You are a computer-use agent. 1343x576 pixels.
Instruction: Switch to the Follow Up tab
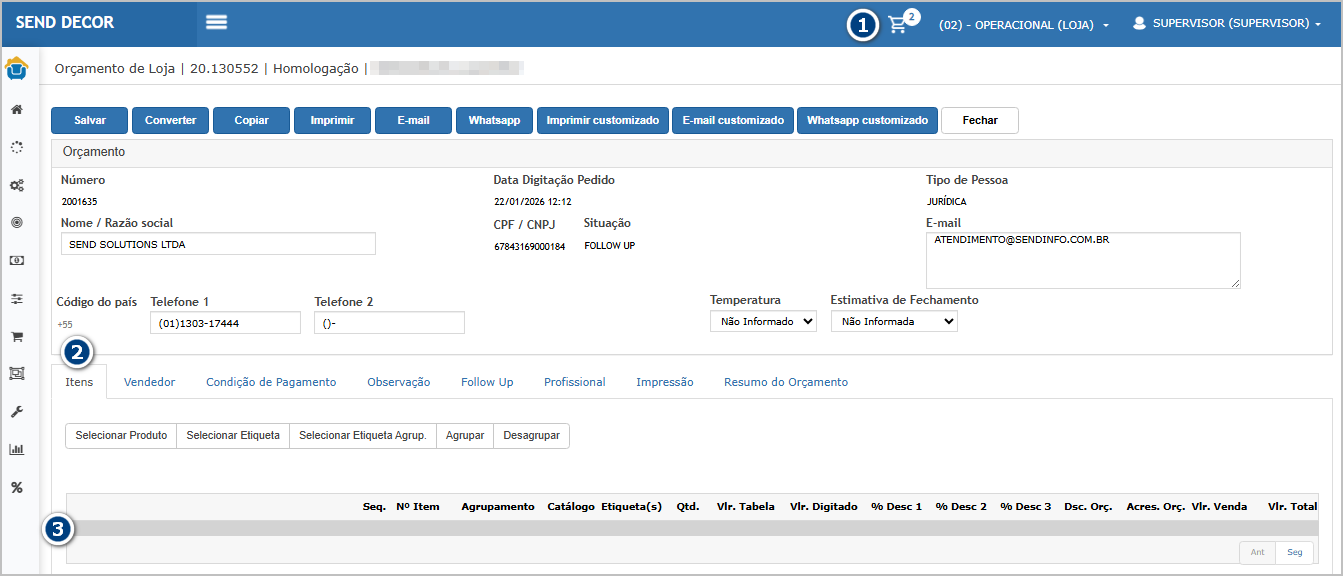click(x=487, y=382)
